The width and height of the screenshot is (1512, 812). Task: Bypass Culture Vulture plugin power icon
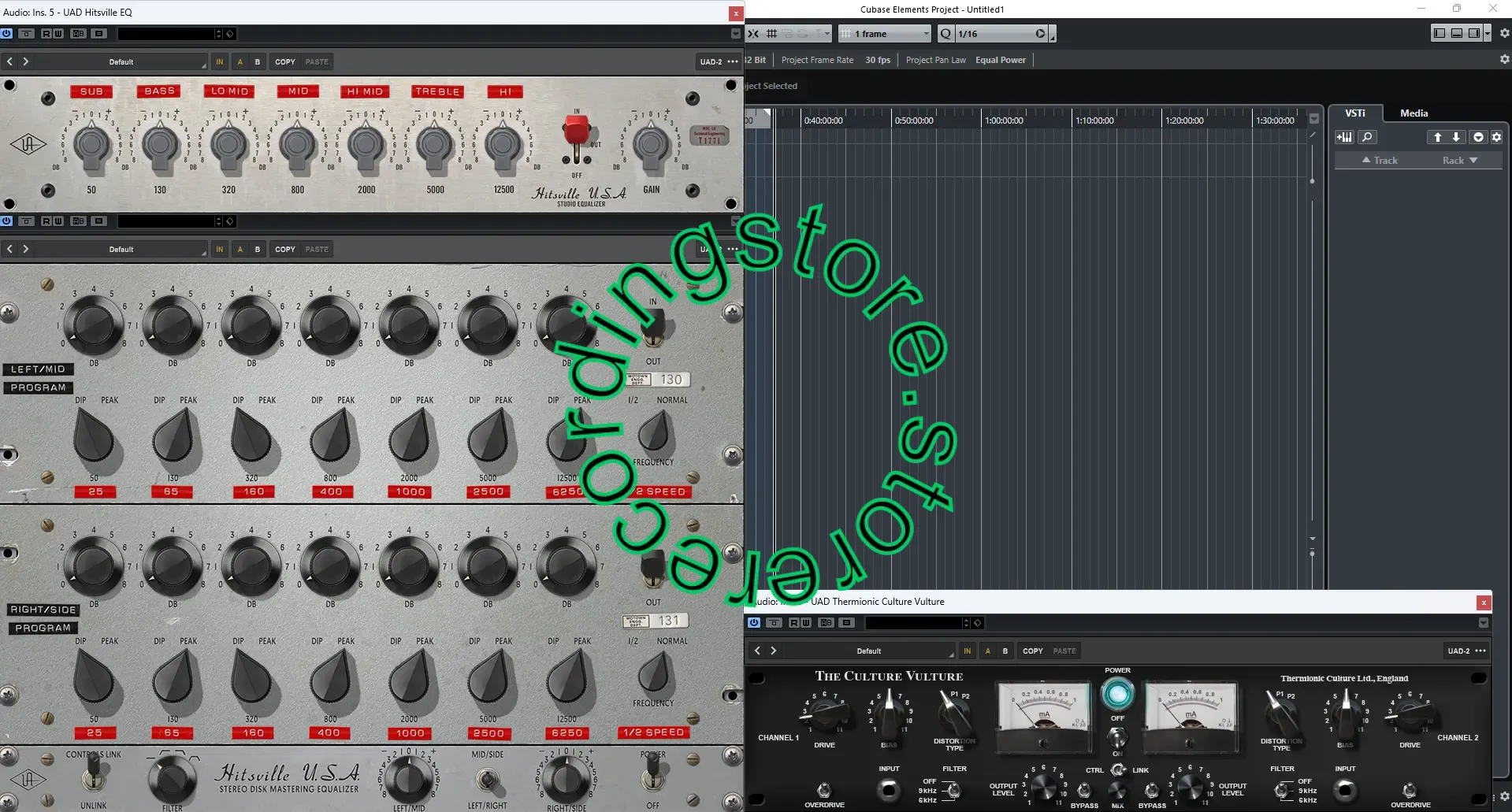point(754,623)
